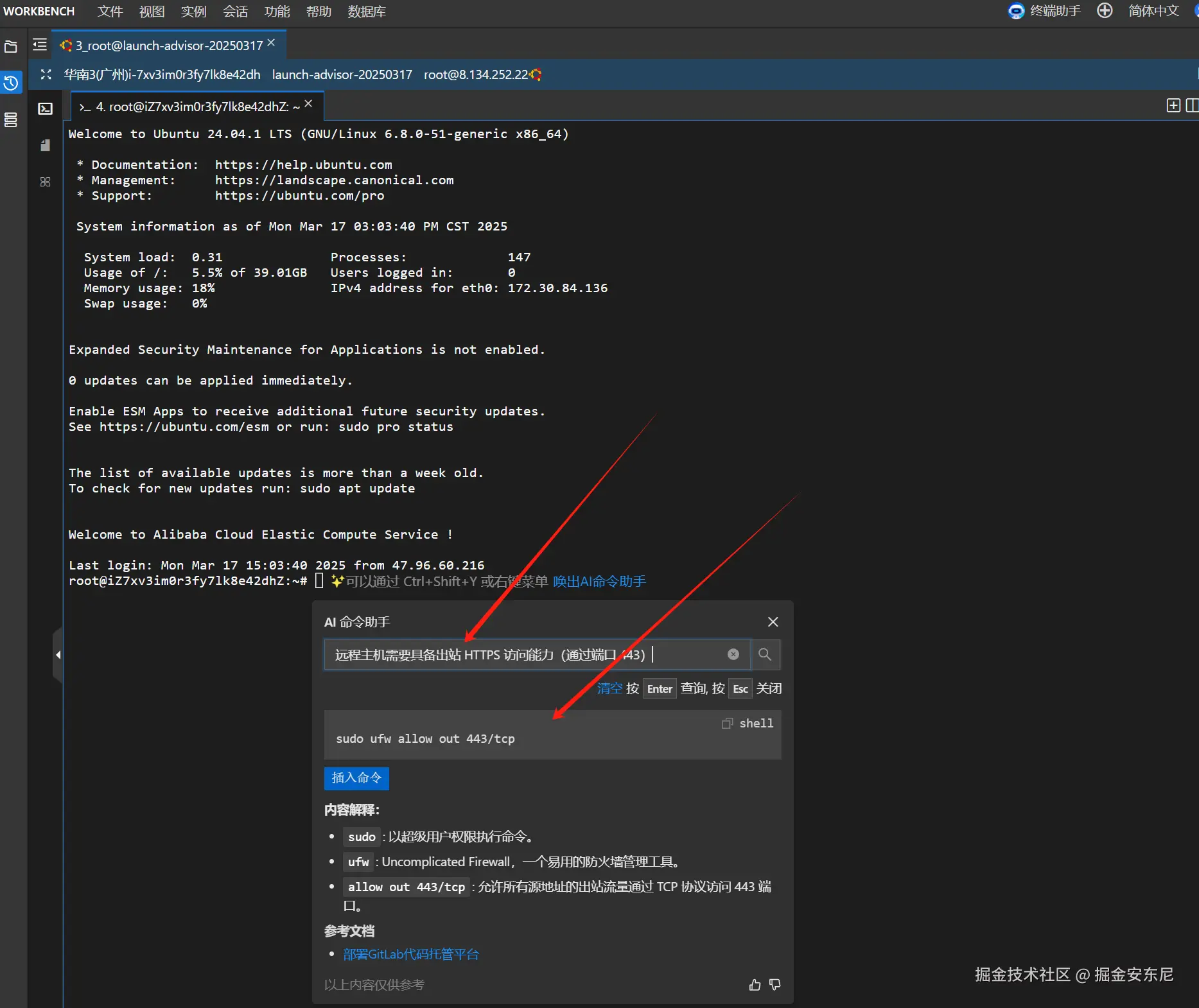
Task: Open the 实例 menu
Action: (x=194, y=12)
